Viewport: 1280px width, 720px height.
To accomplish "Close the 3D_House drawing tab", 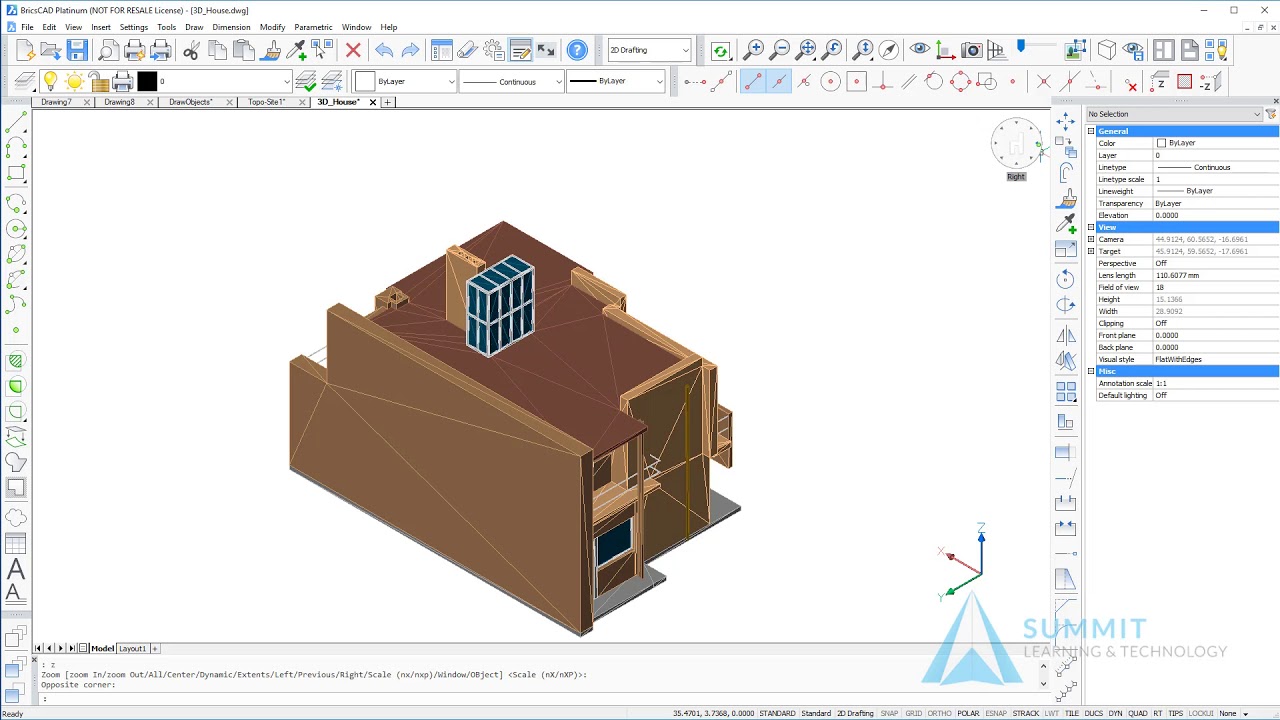I will click(x=373, y=102).
